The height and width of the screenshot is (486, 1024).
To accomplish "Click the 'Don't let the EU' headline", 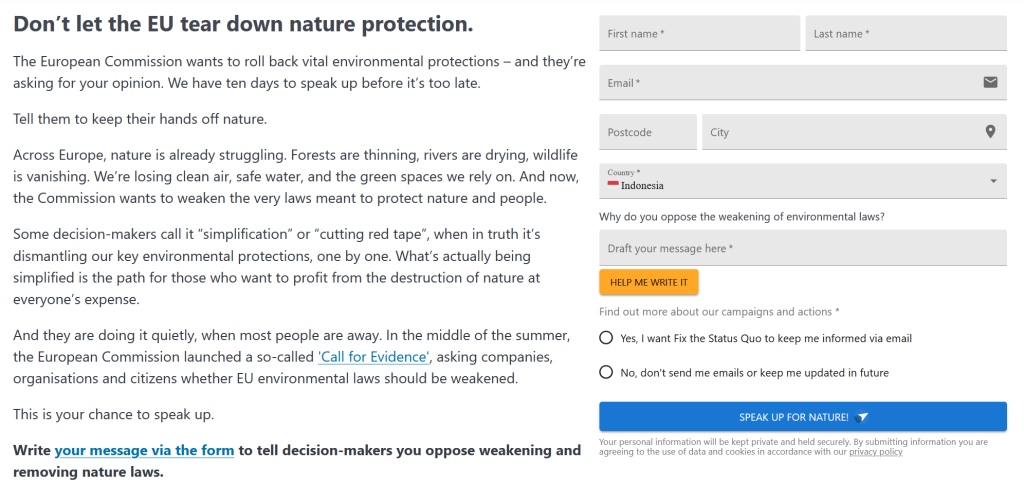I will point(243,23).
